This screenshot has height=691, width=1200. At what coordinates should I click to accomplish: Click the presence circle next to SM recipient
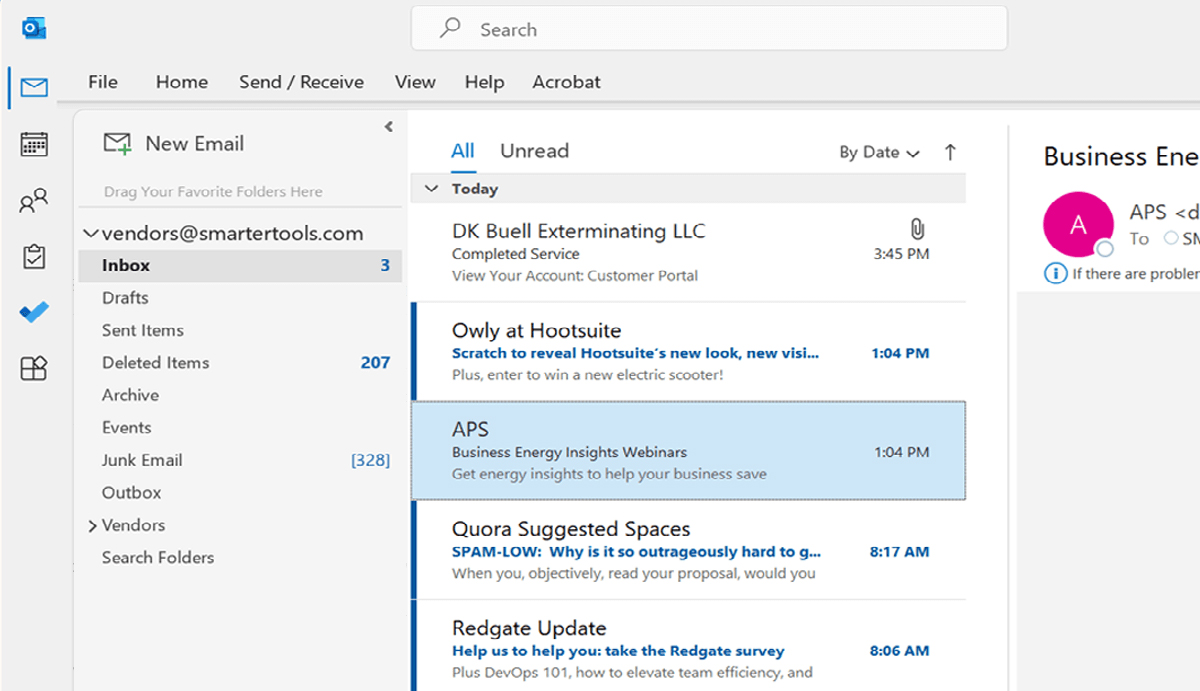1171,238
